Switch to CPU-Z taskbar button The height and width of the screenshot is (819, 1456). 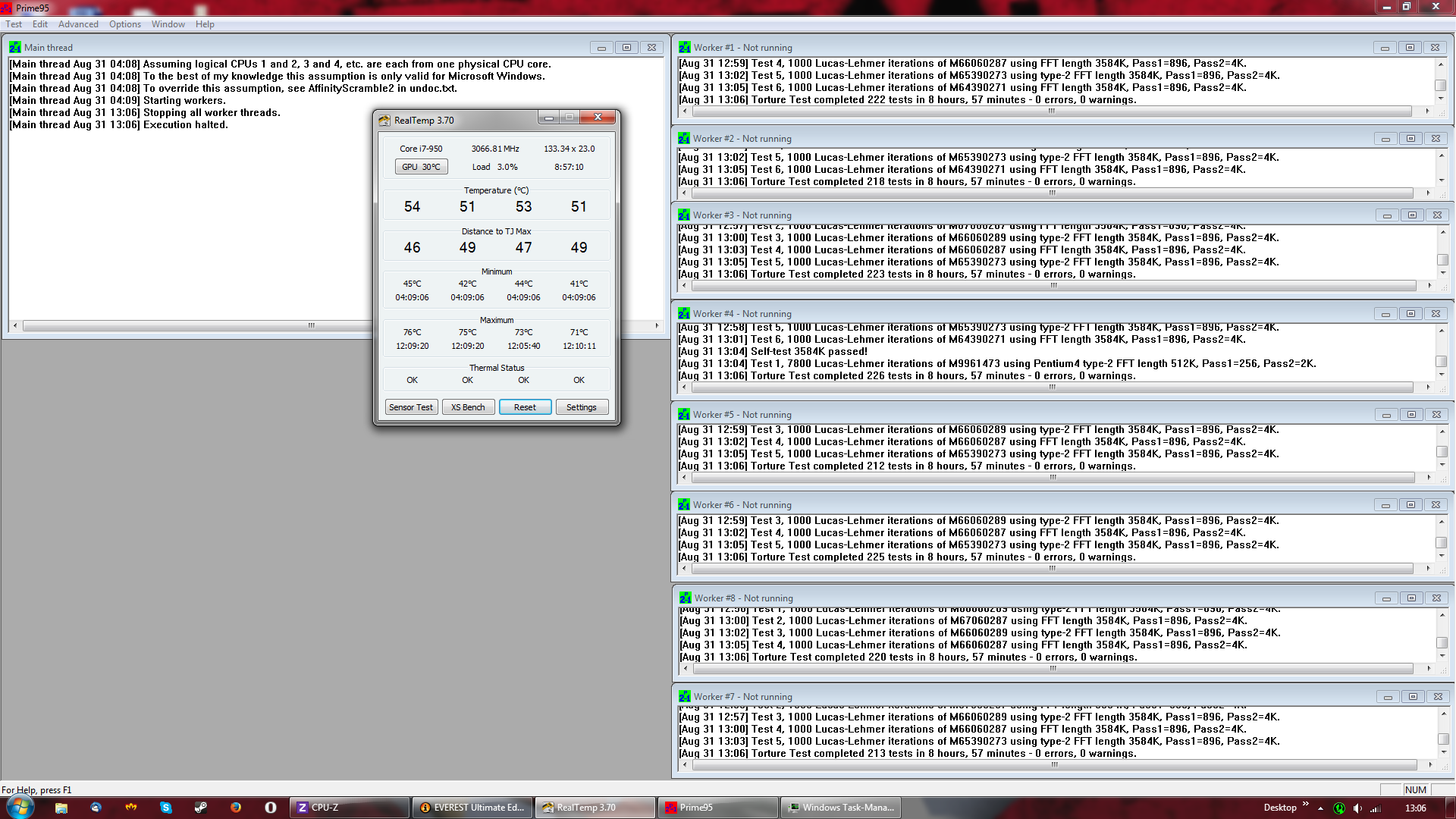point(349,808)
